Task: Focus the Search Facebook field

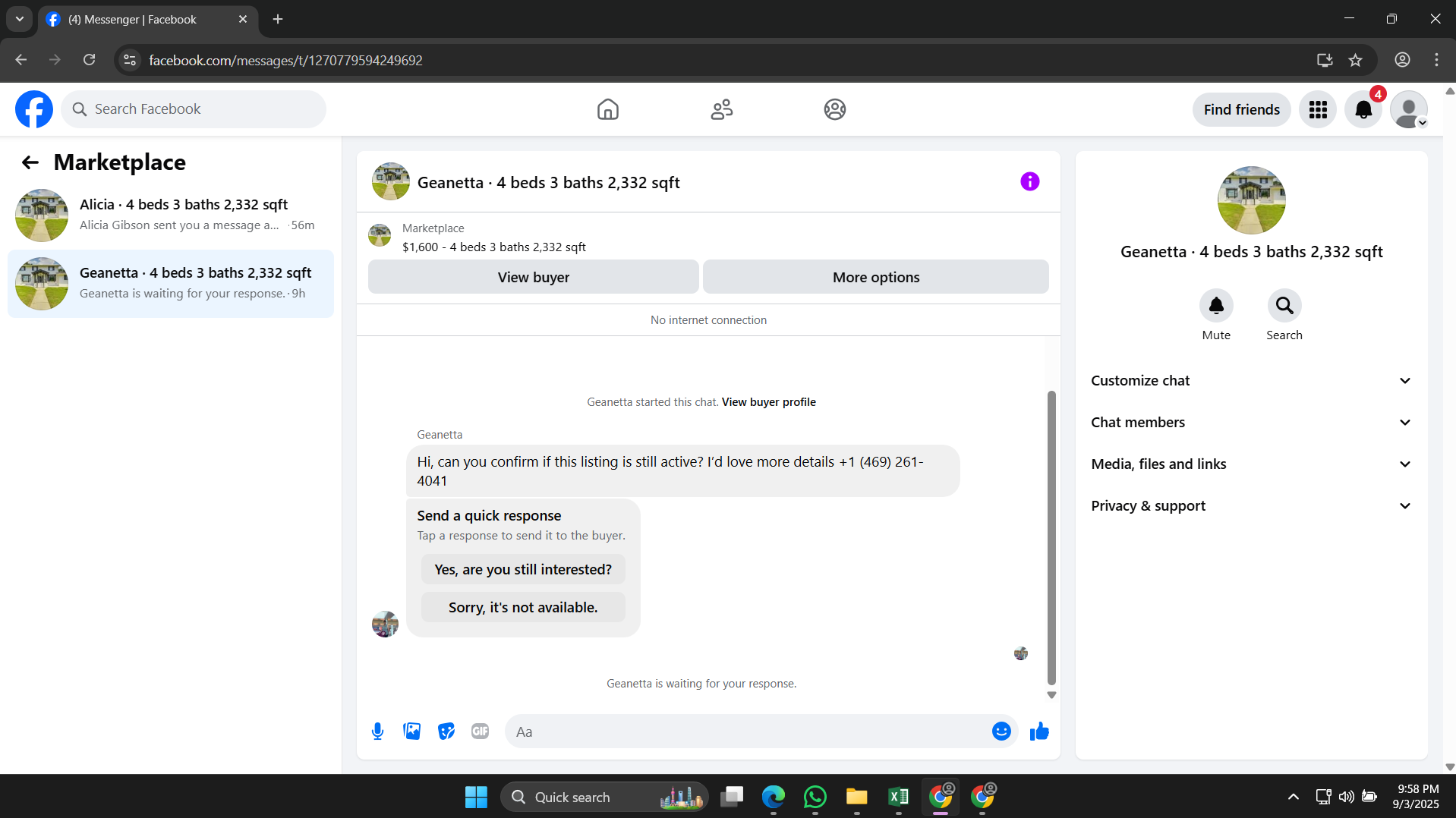Action: (x=194, y=109)
